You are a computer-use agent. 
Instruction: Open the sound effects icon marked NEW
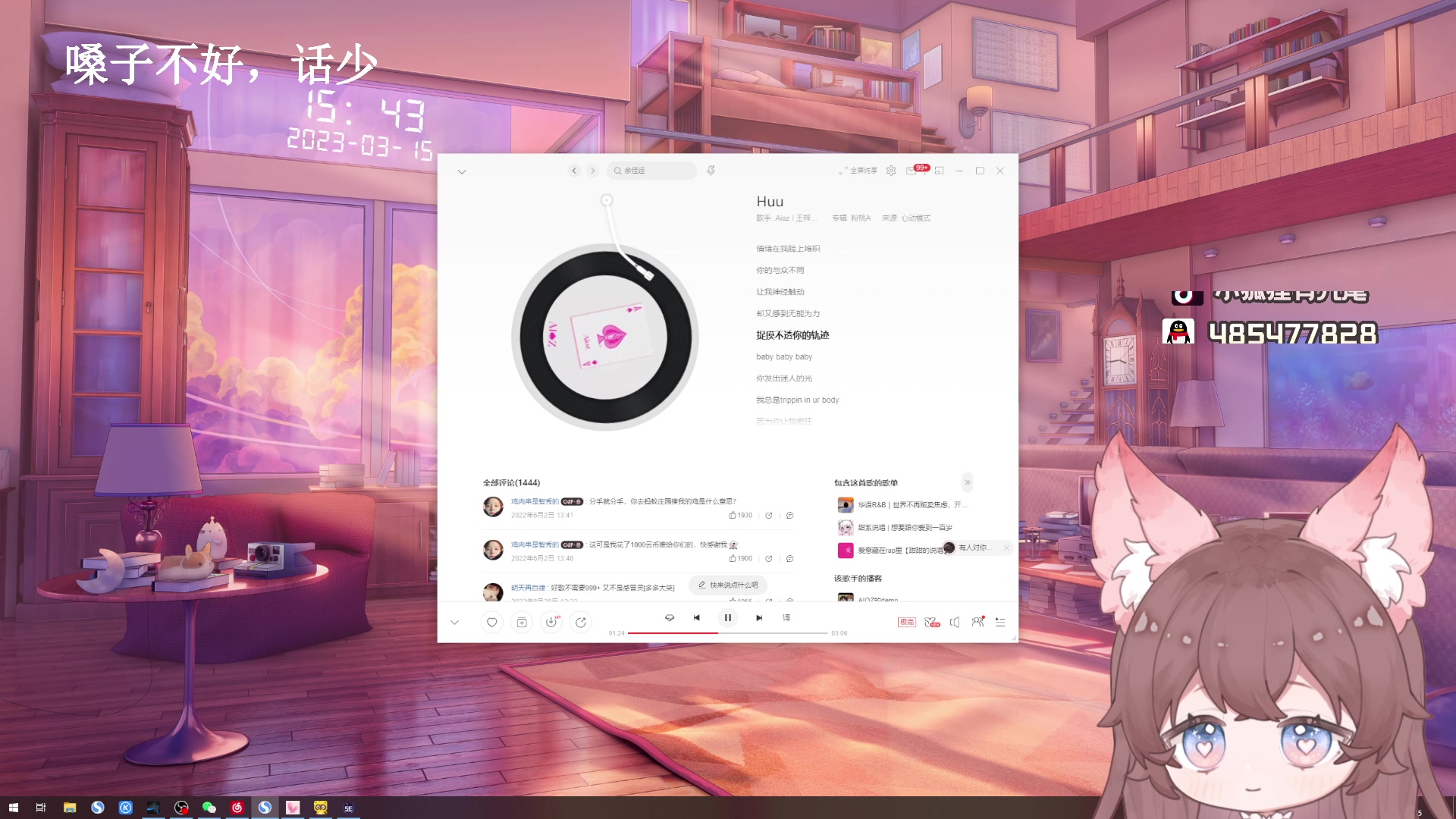932,623
